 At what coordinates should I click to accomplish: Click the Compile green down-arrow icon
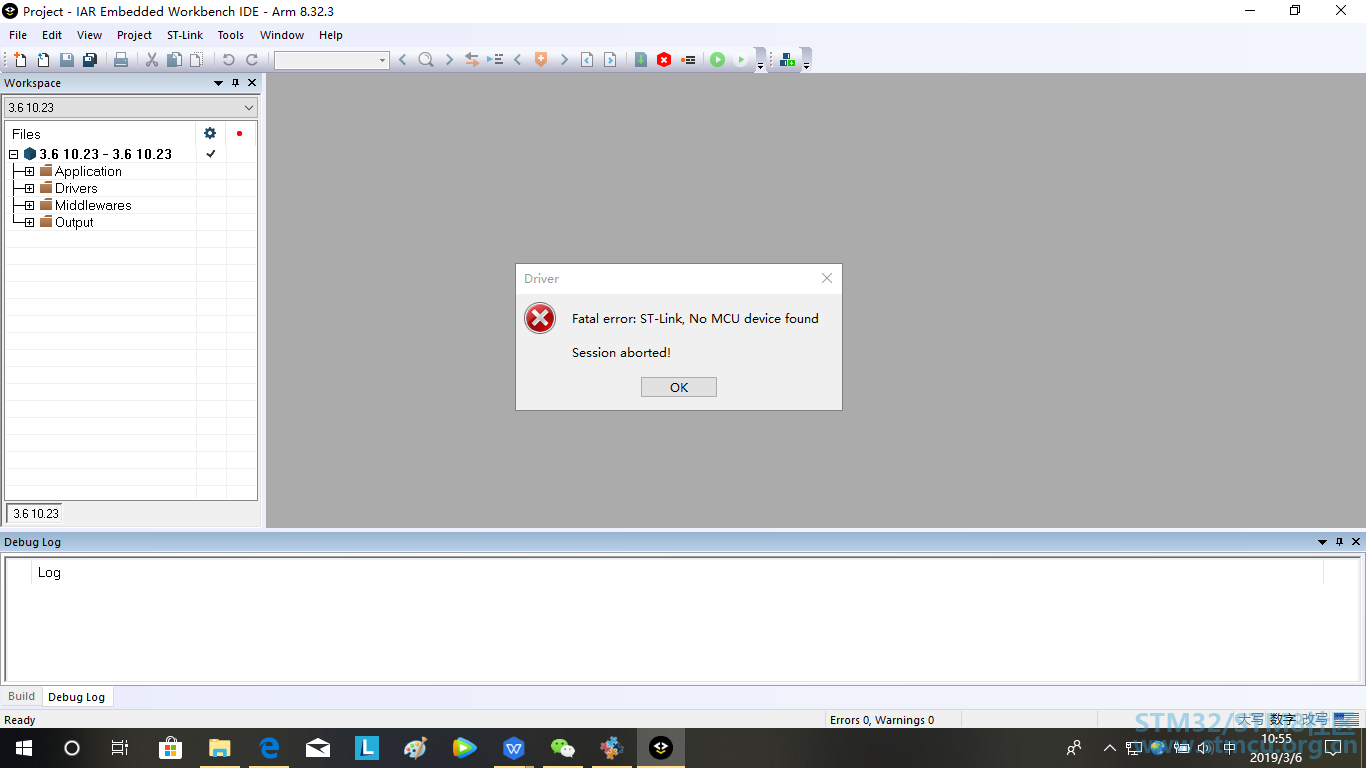641,60
